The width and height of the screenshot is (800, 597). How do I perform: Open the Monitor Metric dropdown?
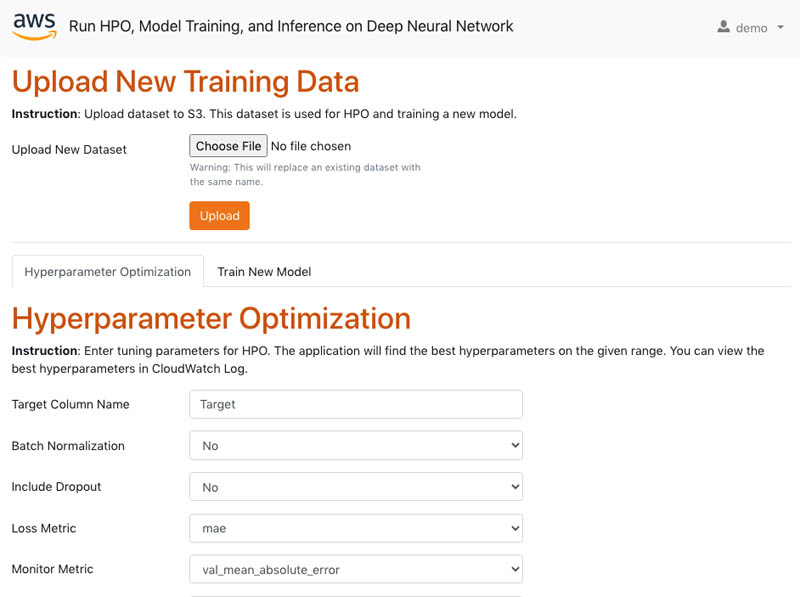[x=356, y=569]
